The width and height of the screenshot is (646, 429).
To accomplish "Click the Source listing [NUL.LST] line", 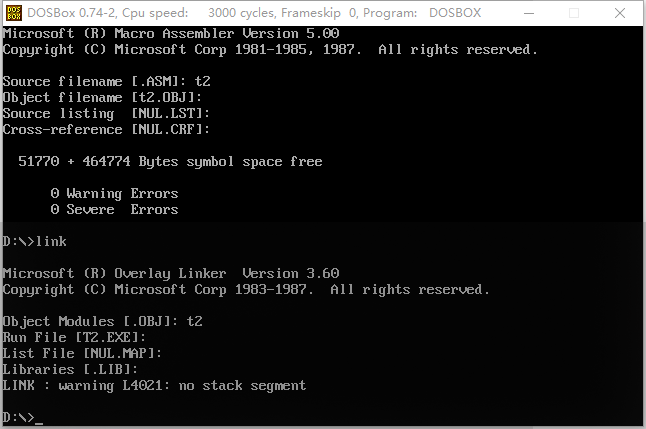I will pos(106,113).
